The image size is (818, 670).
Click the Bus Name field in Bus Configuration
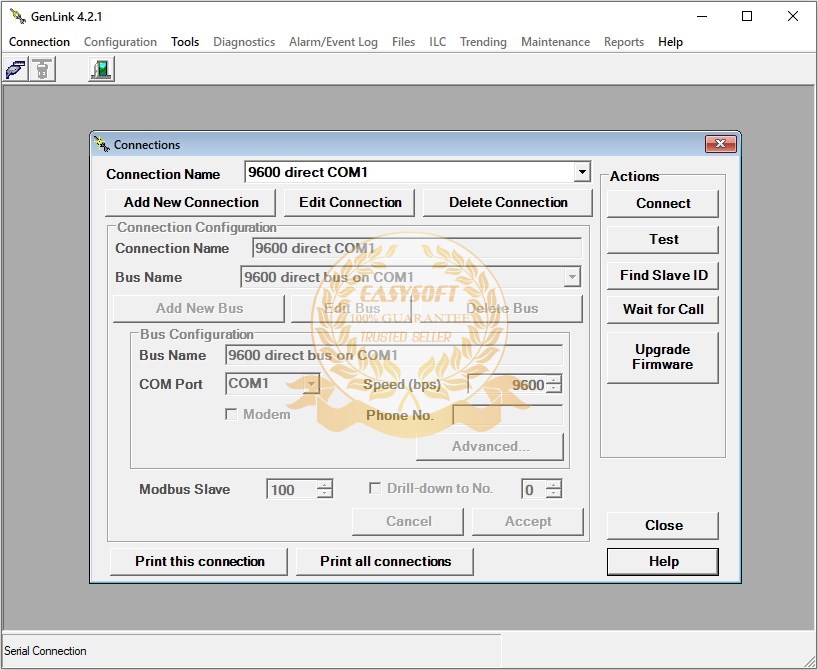(394, 355)
